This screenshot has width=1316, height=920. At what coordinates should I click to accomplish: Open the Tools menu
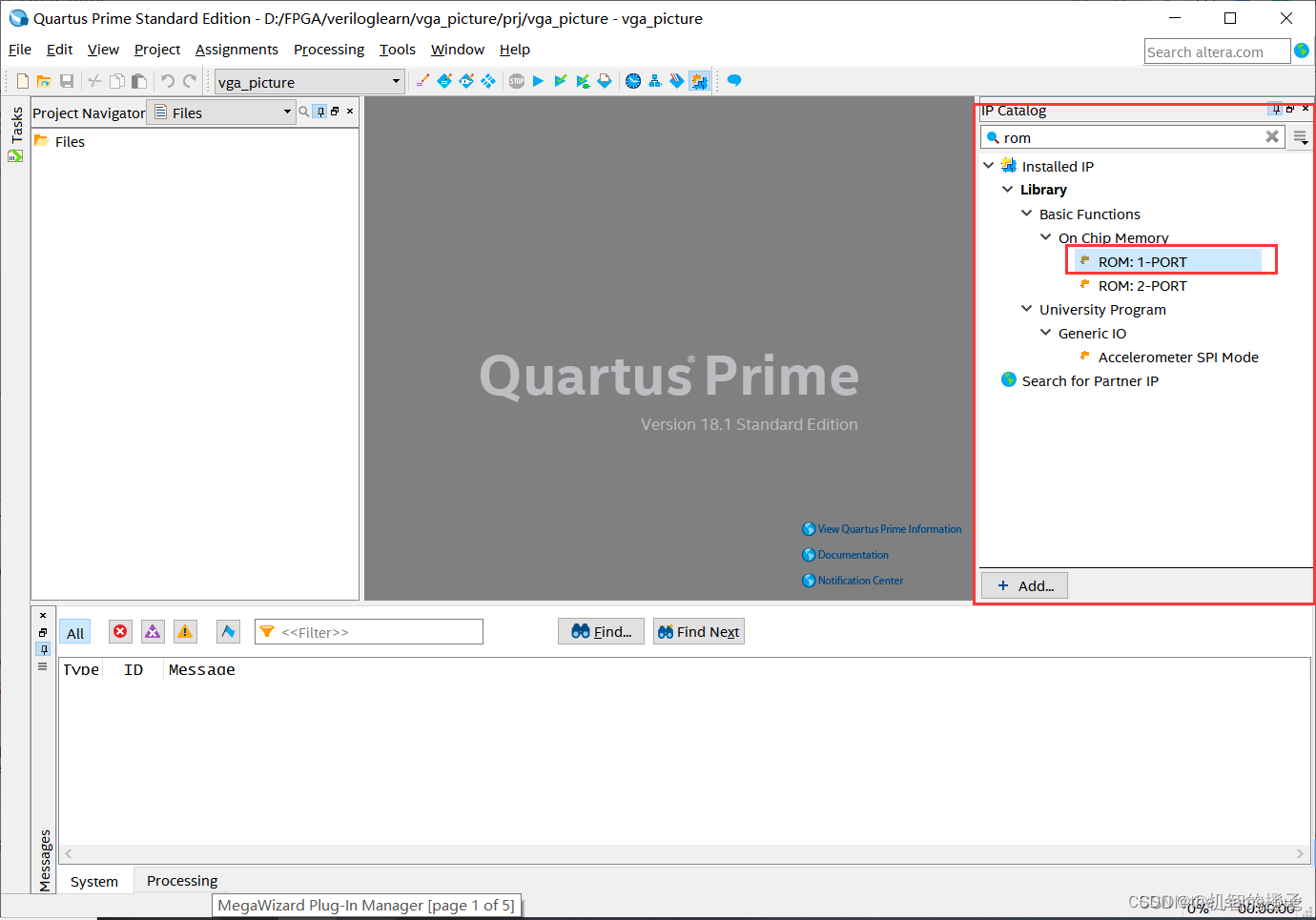(x=398, y=50)
